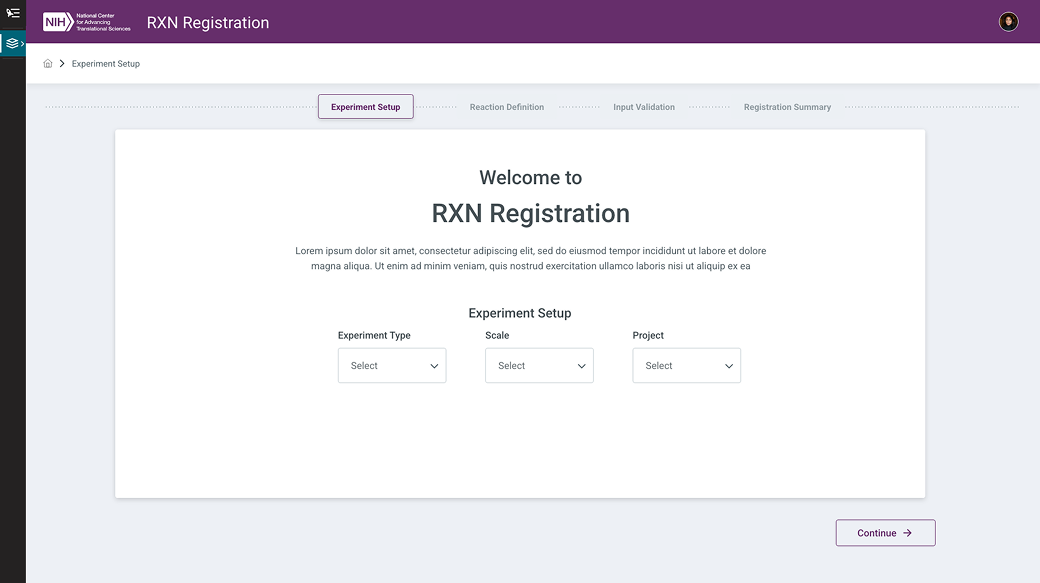Viewport: 1040px width, 583px height.
Task: Jump to the Registration Summary step
Action: point(787,107)
